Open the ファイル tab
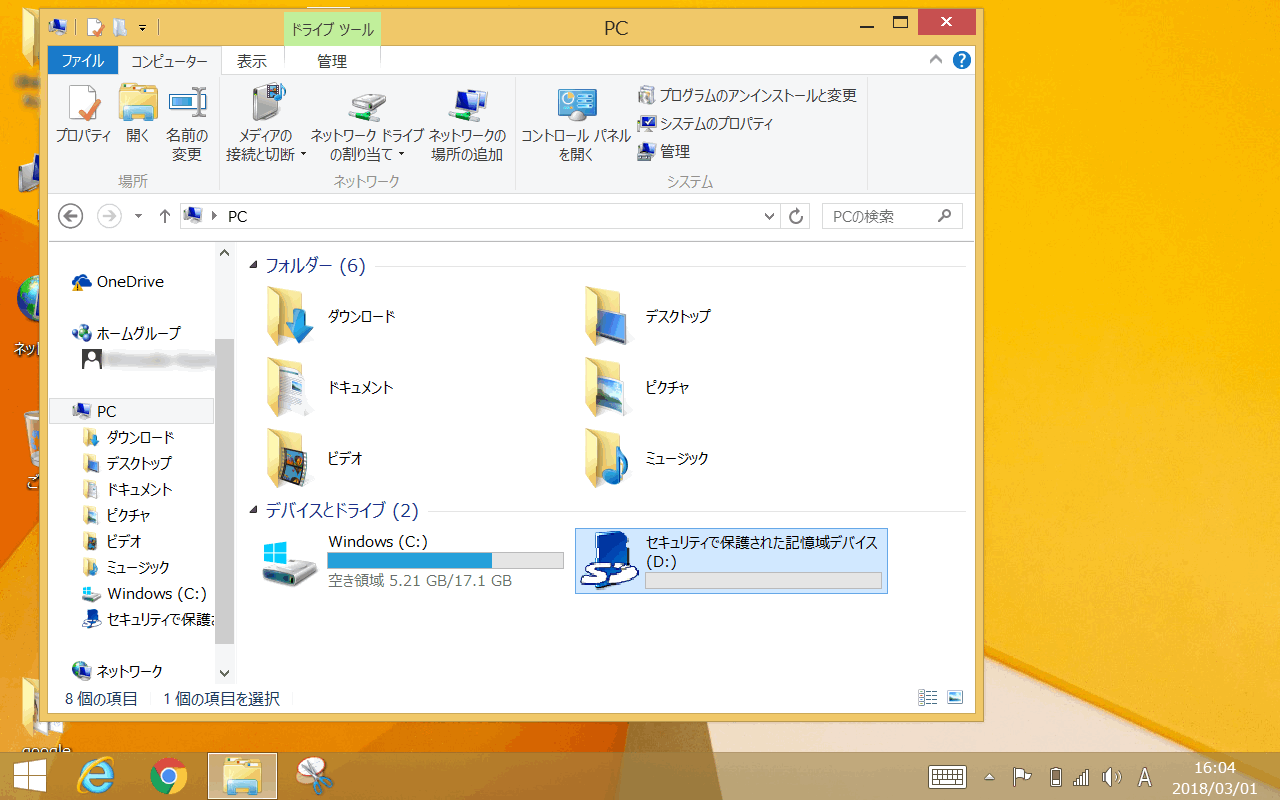The height and width of the screenshot is (800, 1280). point(83,61)
